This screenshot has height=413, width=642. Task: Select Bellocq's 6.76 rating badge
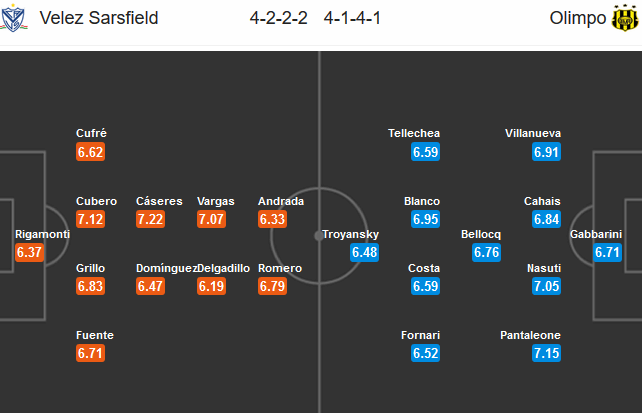pos(486,252)
